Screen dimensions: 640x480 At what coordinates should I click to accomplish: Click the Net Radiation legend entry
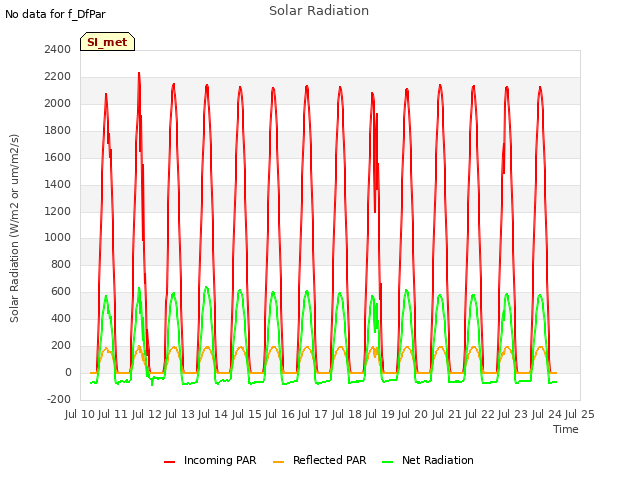[x=428, y=460]
